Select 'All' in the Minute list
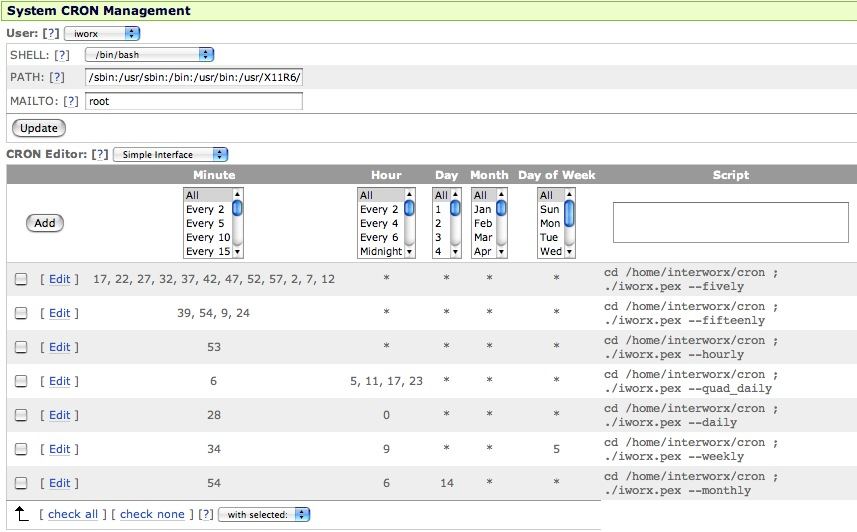Screen dimensions: 857x532 pyautogui.click(x=208, y=195)
